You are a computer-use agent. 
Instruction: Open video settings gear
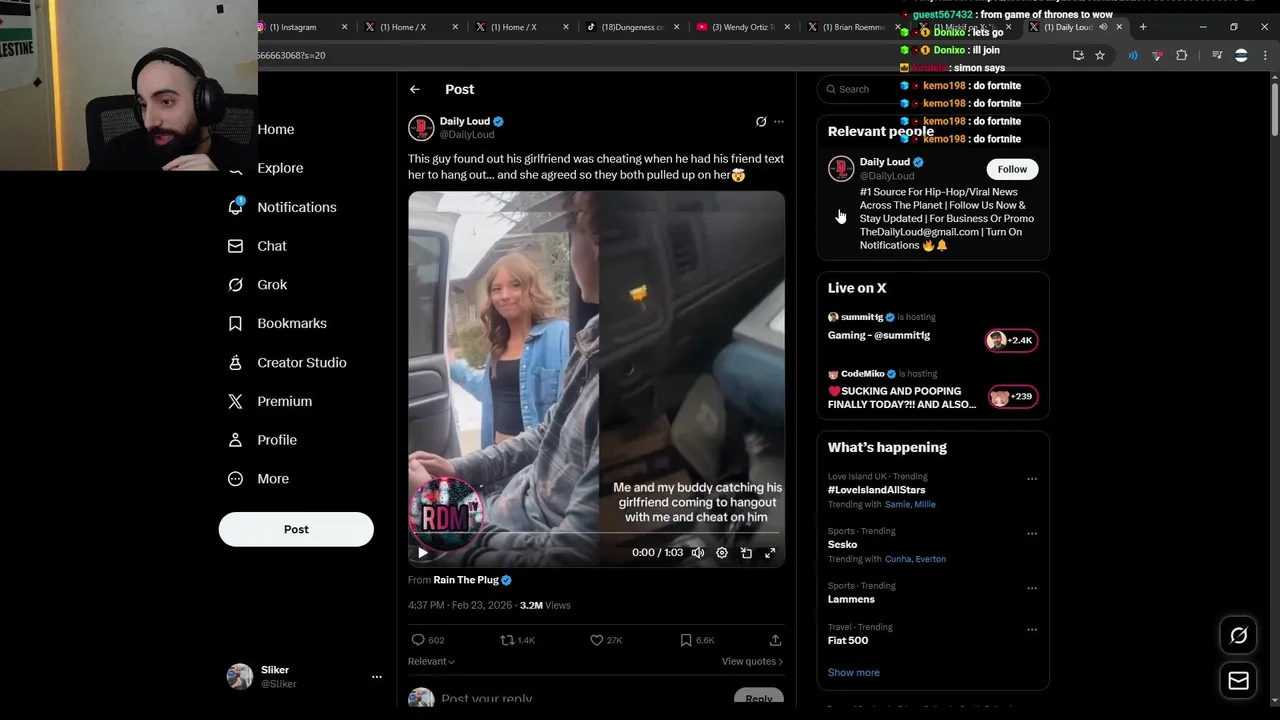pos(722,552)
